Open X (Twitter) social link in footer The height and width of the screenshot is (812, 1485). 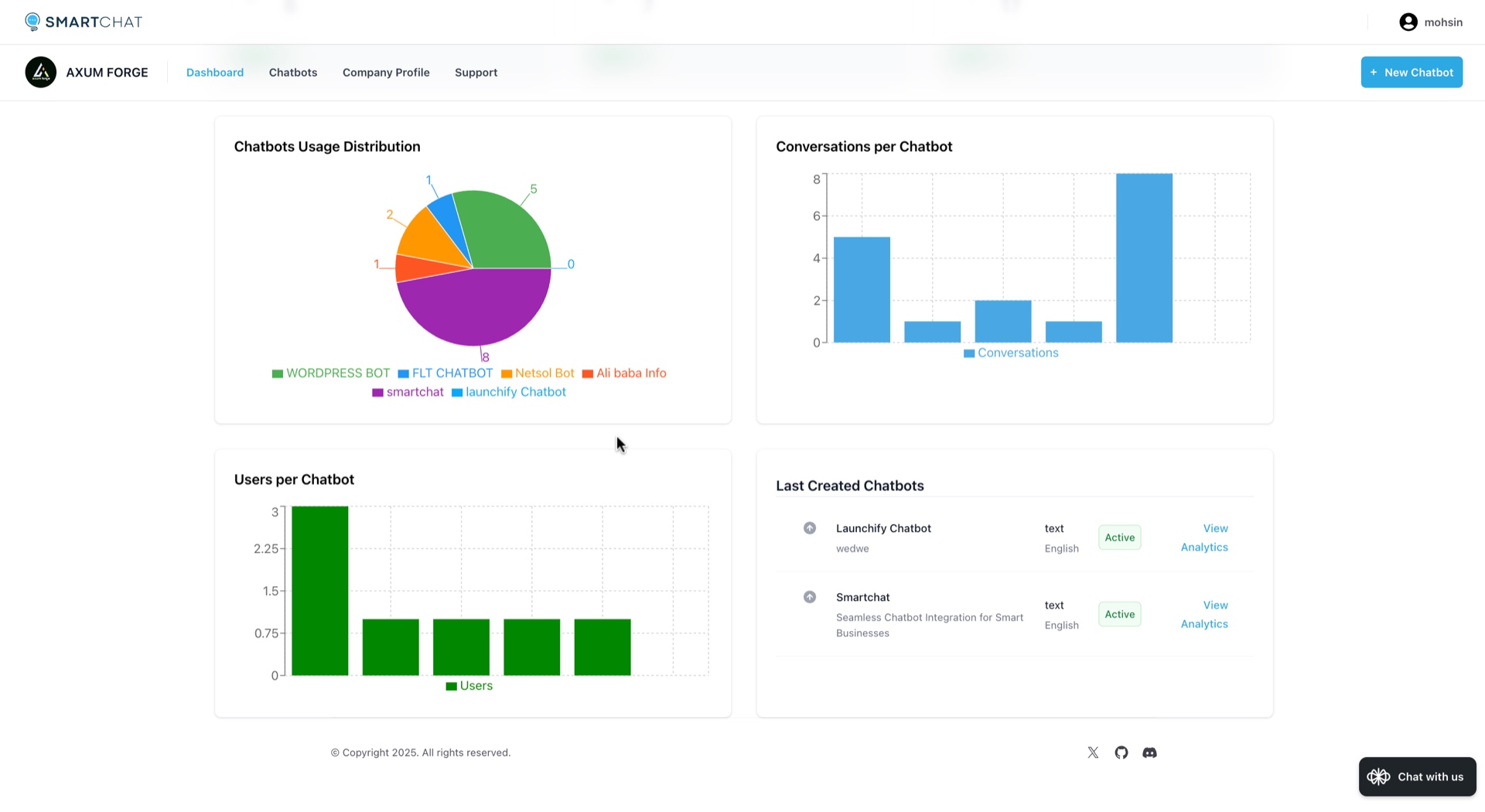point(1093,752)
